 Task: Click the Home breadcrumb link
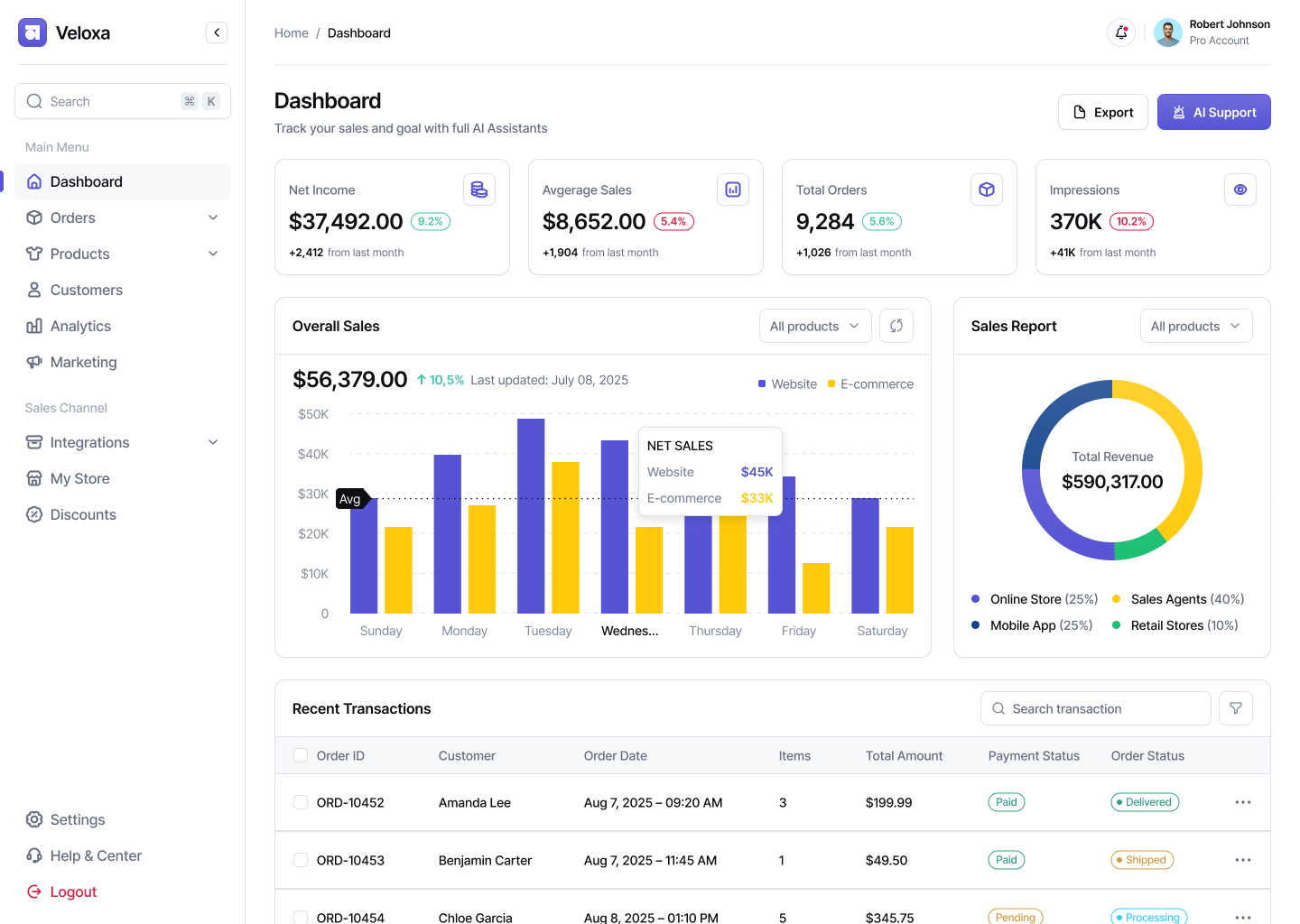[x=291, y=32]
